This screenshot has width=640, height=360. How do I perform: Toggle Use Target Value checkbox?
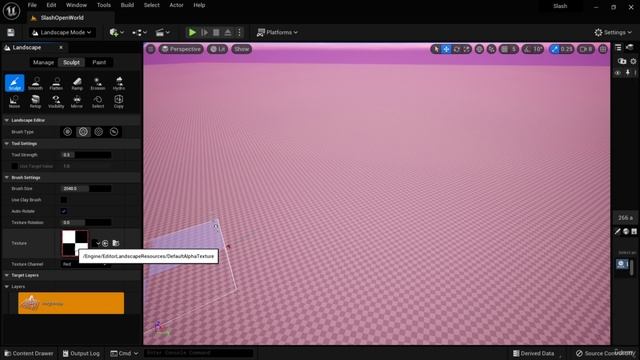(x=15, y=166)
